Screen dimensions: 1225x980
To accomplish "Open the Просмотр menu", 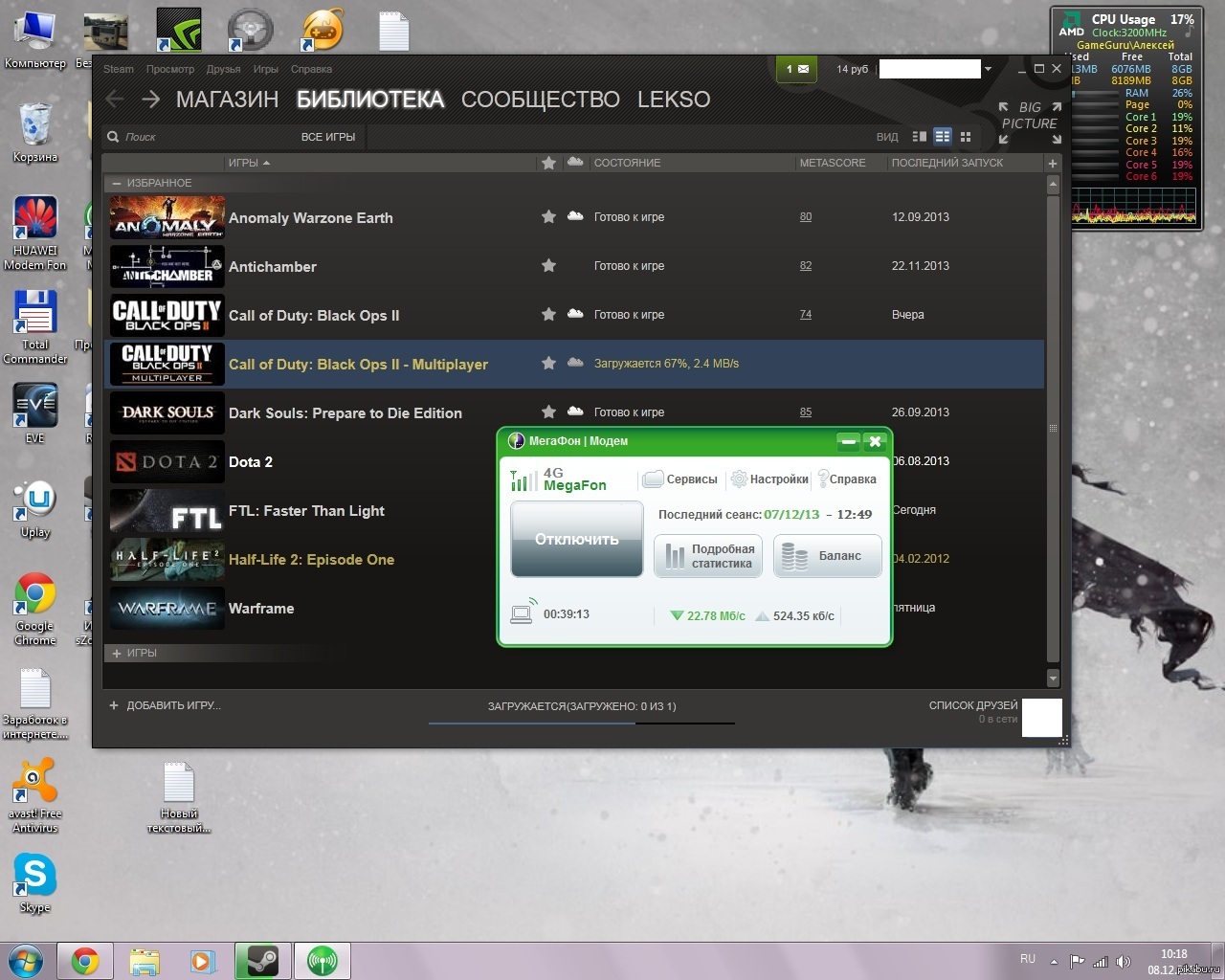I will [170, 69].
